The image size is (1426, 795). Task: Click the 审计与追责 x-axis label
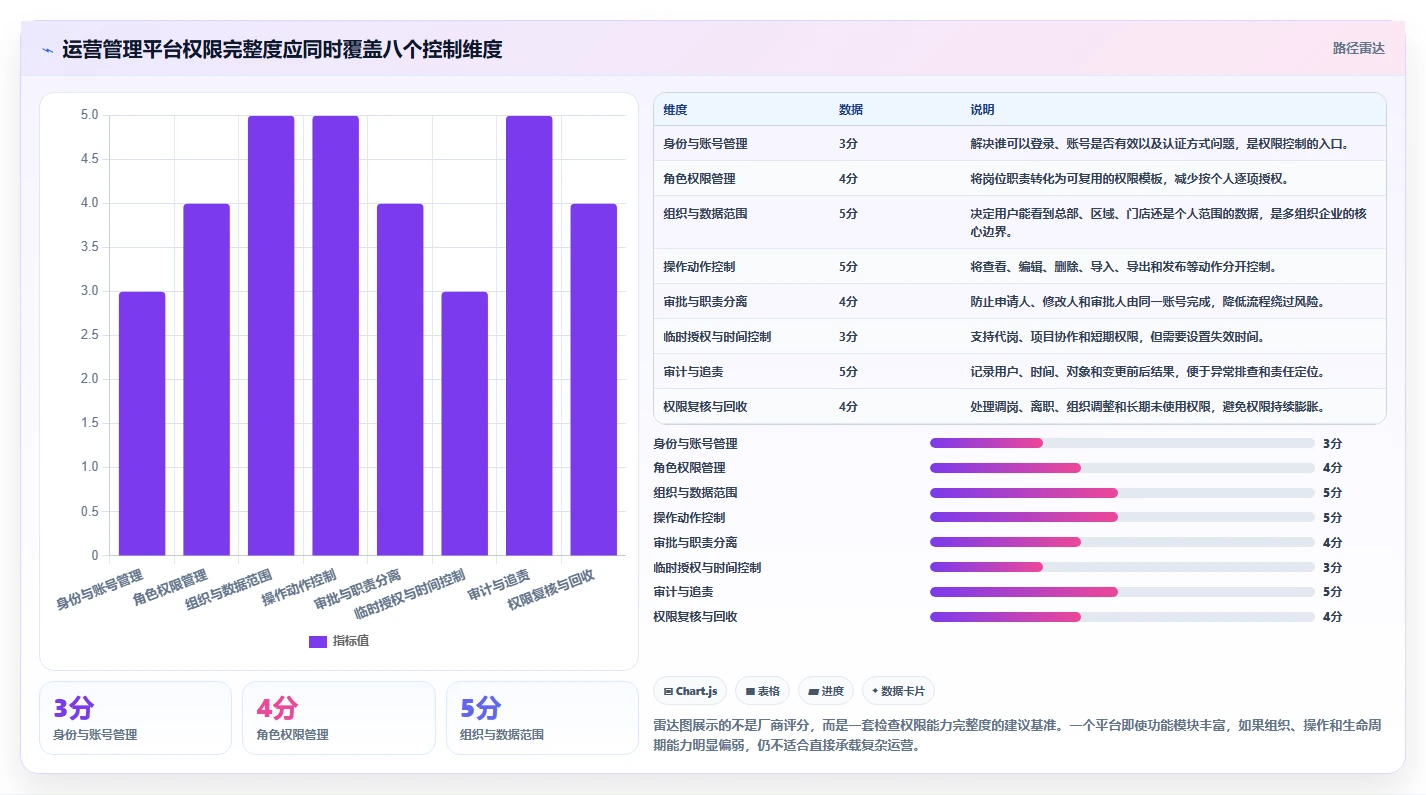pyautogui.click(x=498, y=585)
